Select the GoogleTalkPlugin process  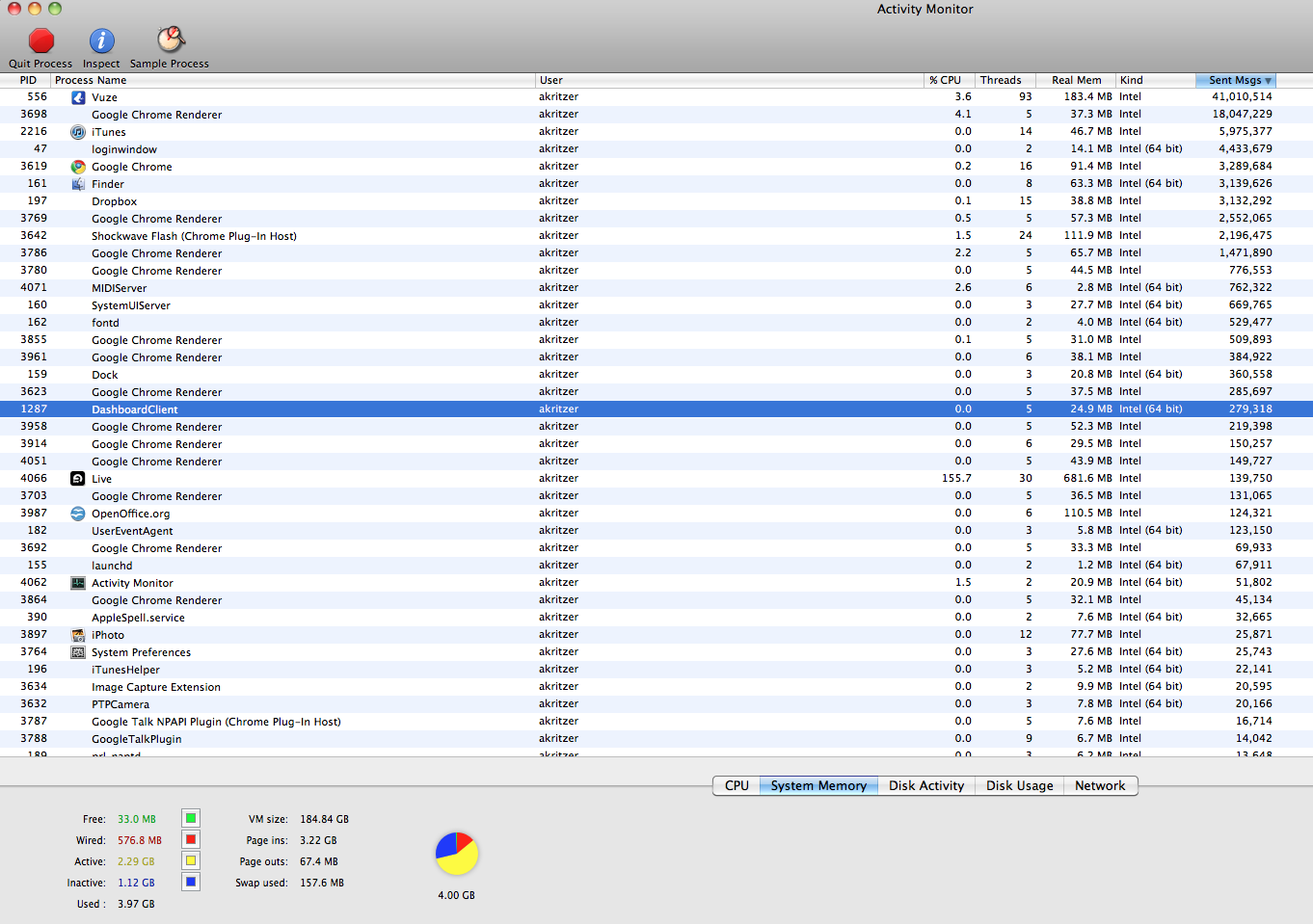pos(656,739)
